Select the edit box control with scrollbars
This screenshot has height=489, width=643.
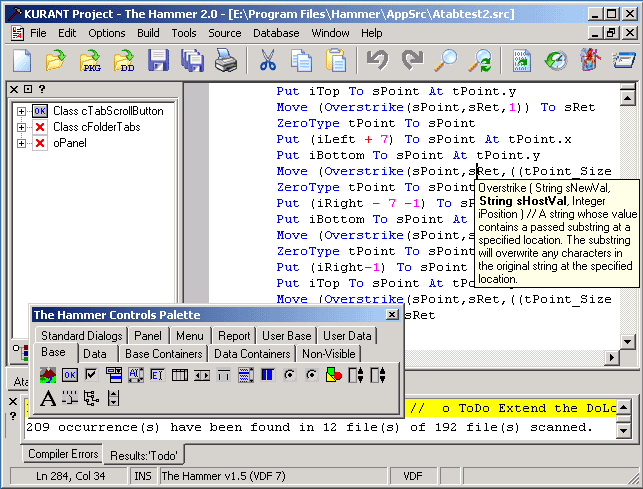pos(136,375)
